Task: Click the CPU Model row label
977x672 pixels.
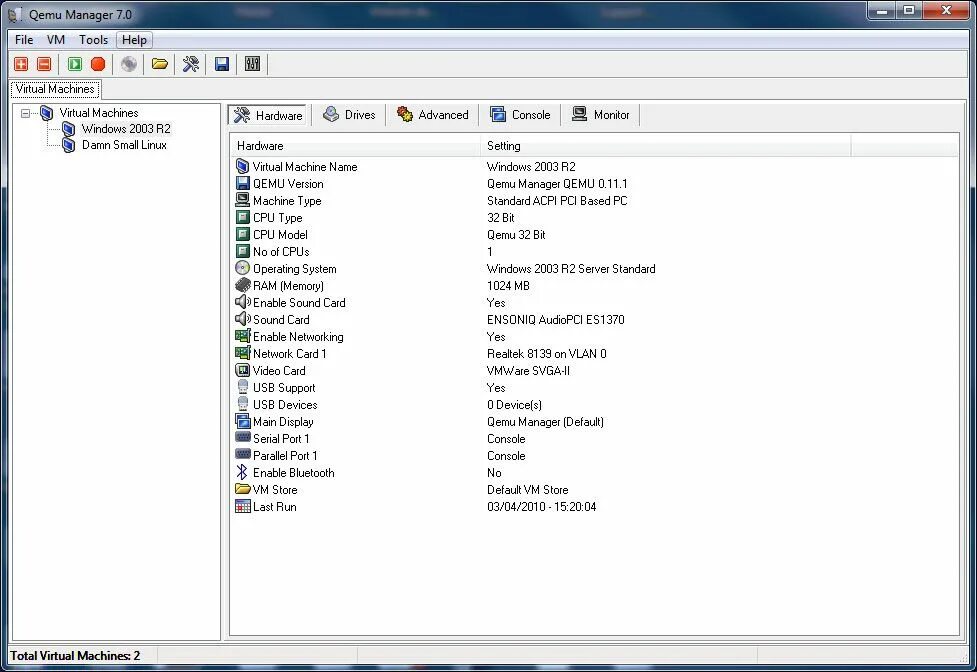Action: pos(280,235)
